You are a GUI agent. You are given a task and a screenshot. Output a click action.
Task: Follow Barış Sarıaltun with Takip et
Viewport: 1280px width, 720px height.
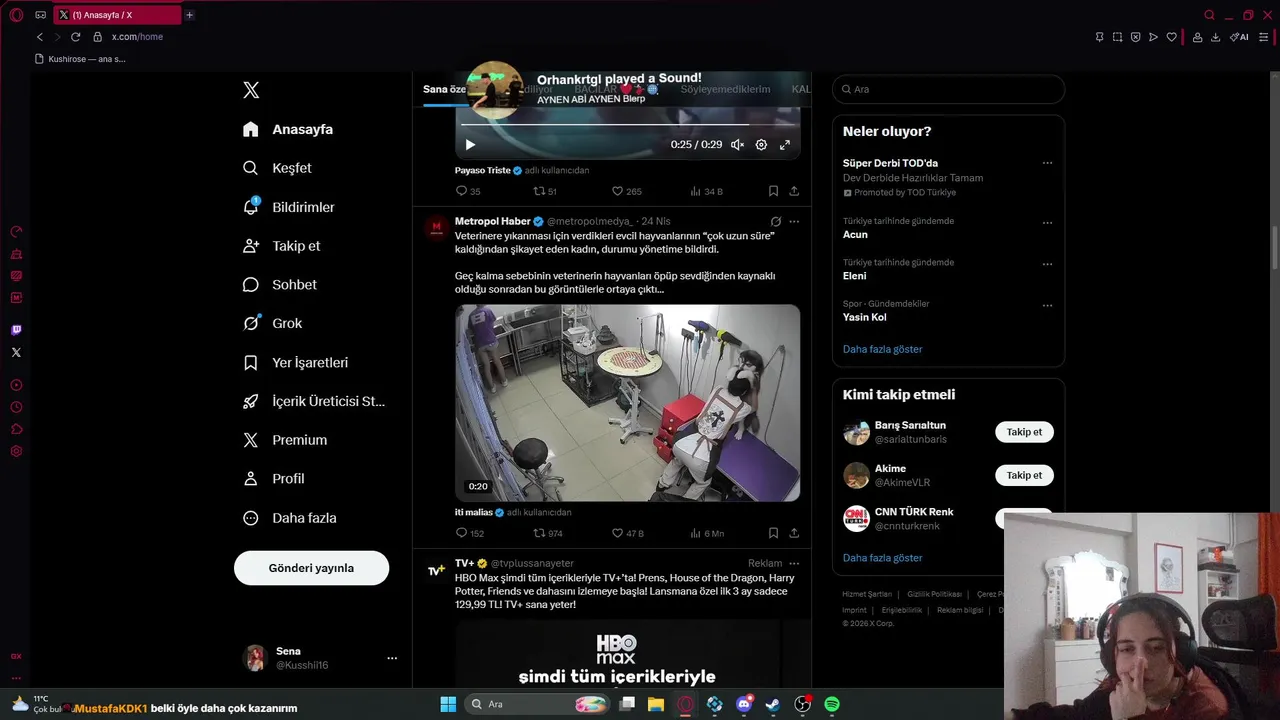point(1024,432)
